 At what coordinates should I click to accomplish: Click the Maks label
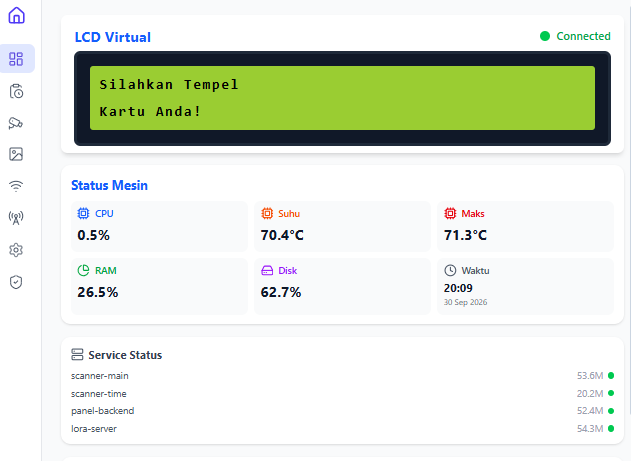[473, 214]
